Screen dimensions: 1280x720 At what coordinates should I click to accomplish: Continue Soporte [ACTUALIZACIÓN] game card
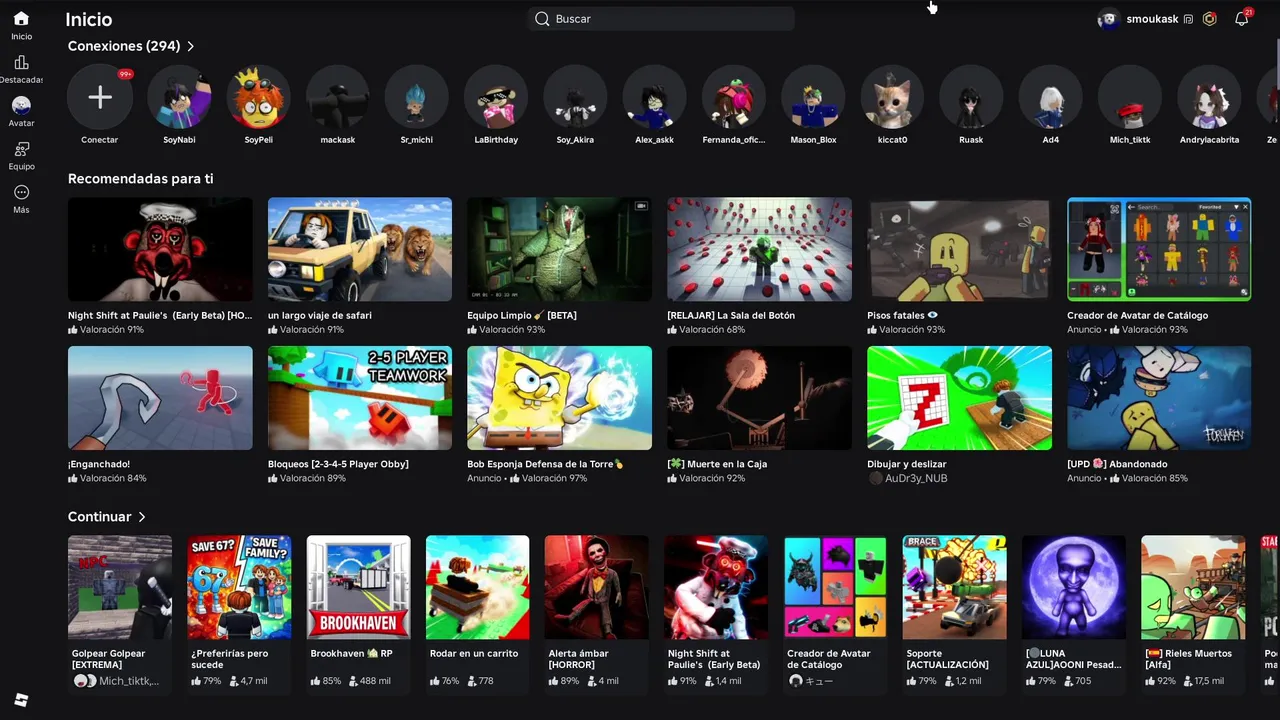955,614
